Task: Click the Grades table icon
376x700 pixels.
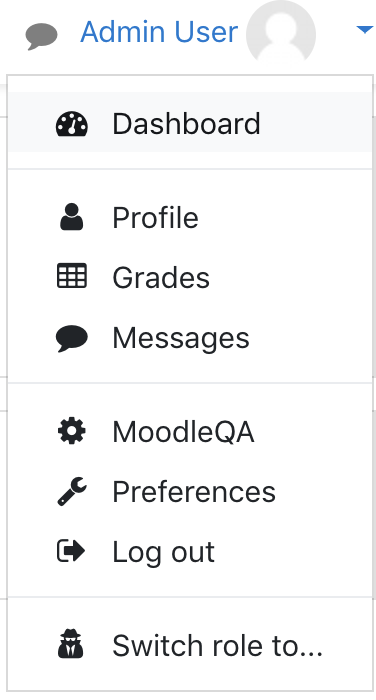Action: click(71, 276)
